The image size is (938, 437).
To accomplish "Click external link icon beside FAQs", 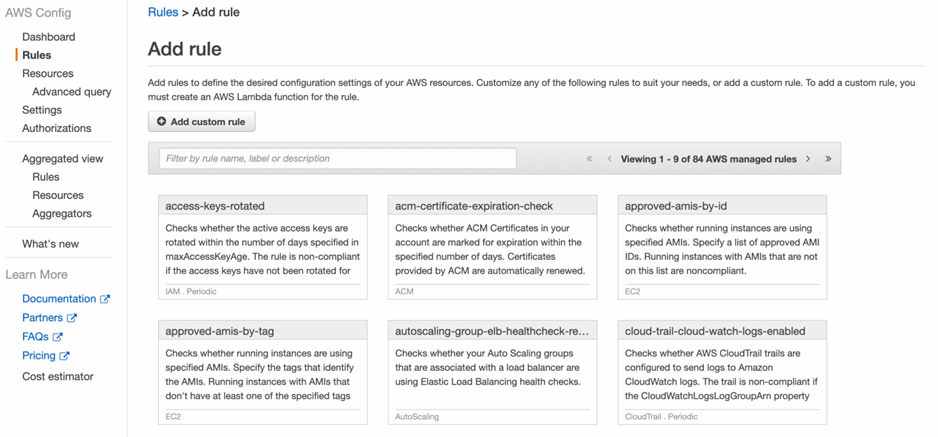I will click(58, 337).
